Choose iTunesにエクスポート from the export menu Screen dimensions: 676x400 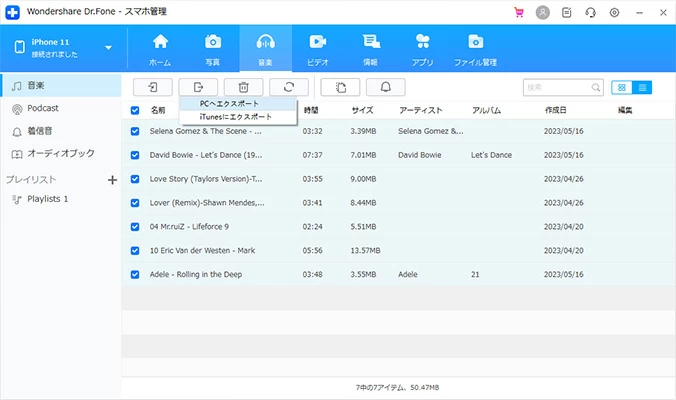235,117
